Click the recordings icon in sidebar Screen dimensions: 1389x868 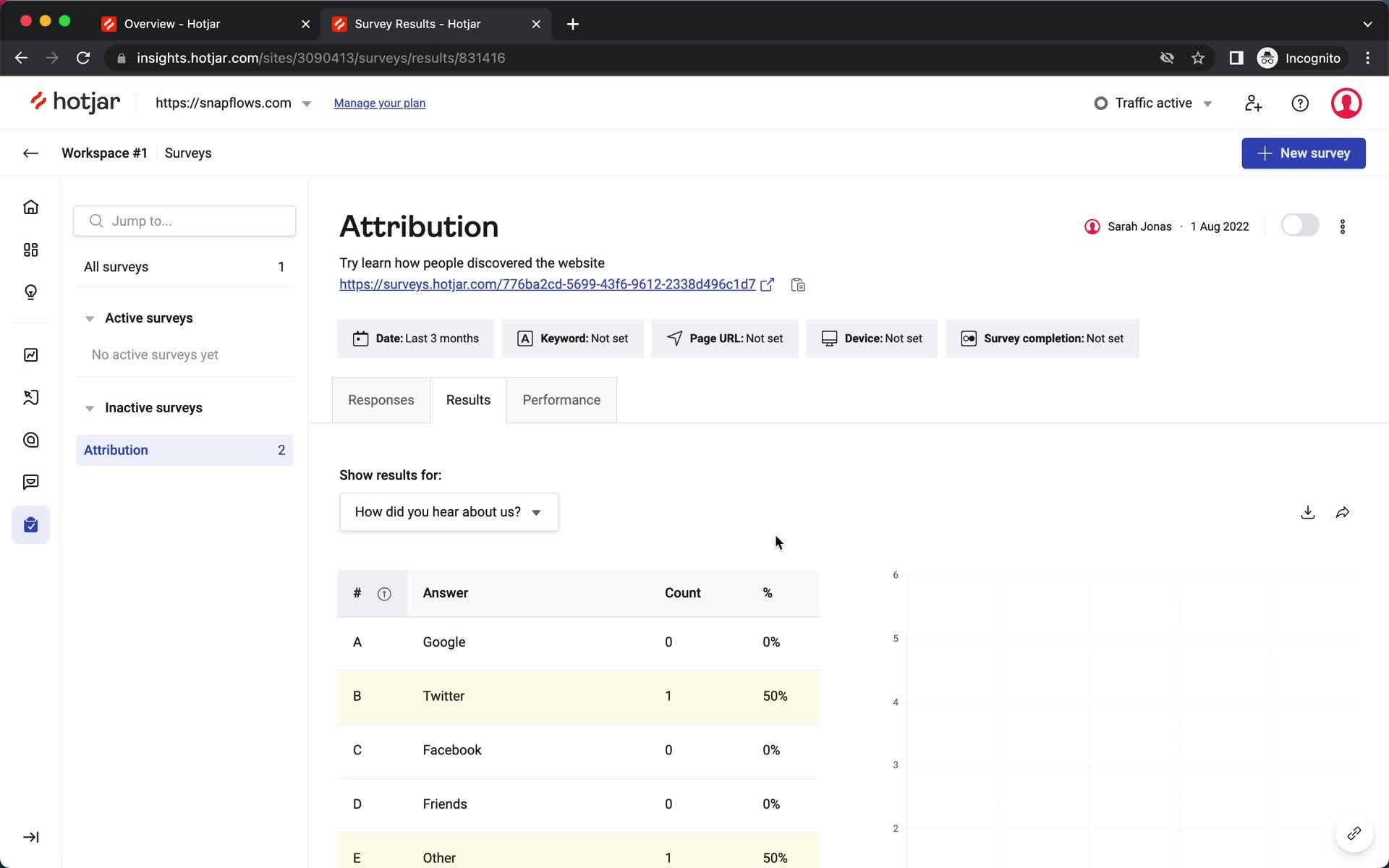click(31, 397)
